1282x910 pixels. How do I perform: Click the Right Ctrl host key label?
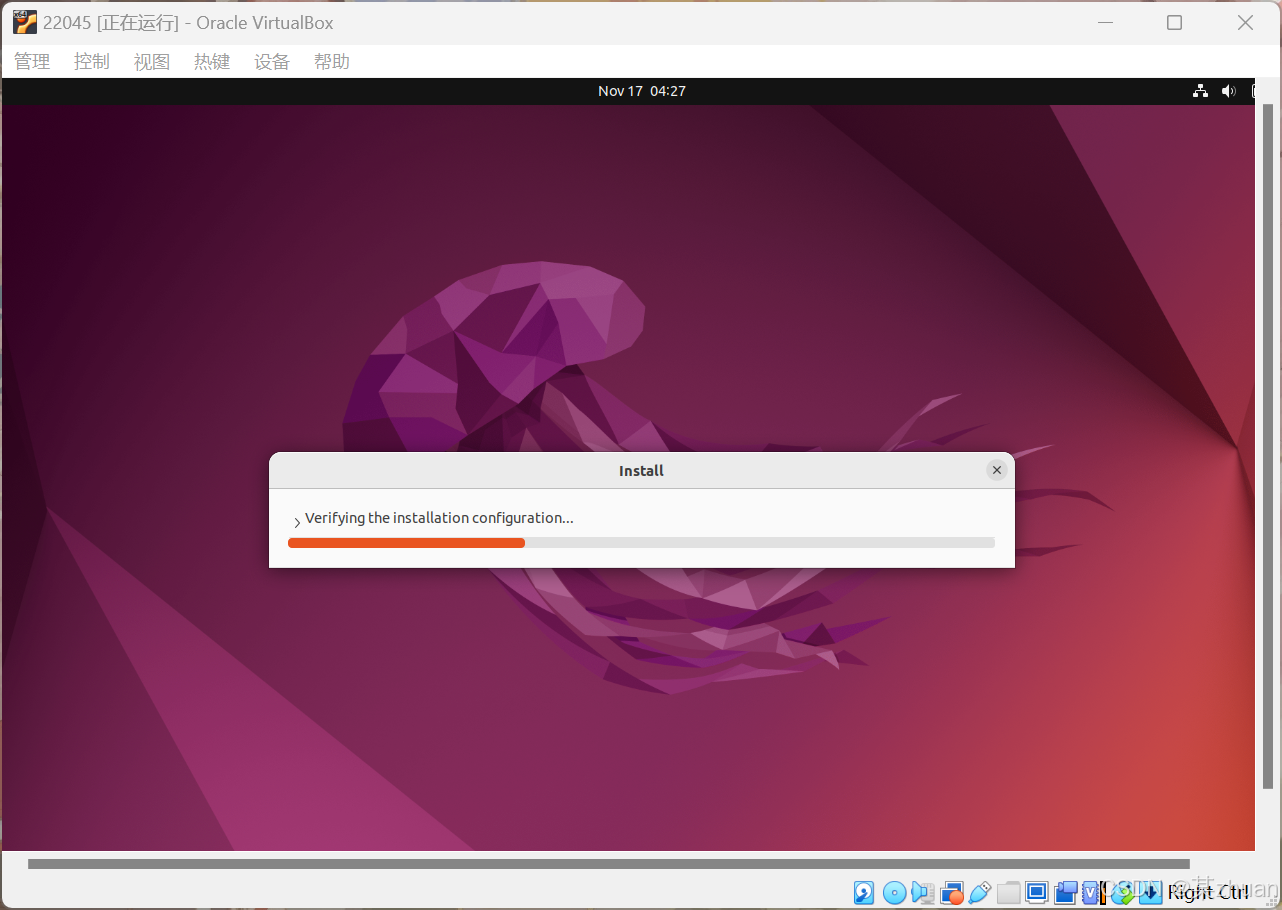coord(1208,892)
